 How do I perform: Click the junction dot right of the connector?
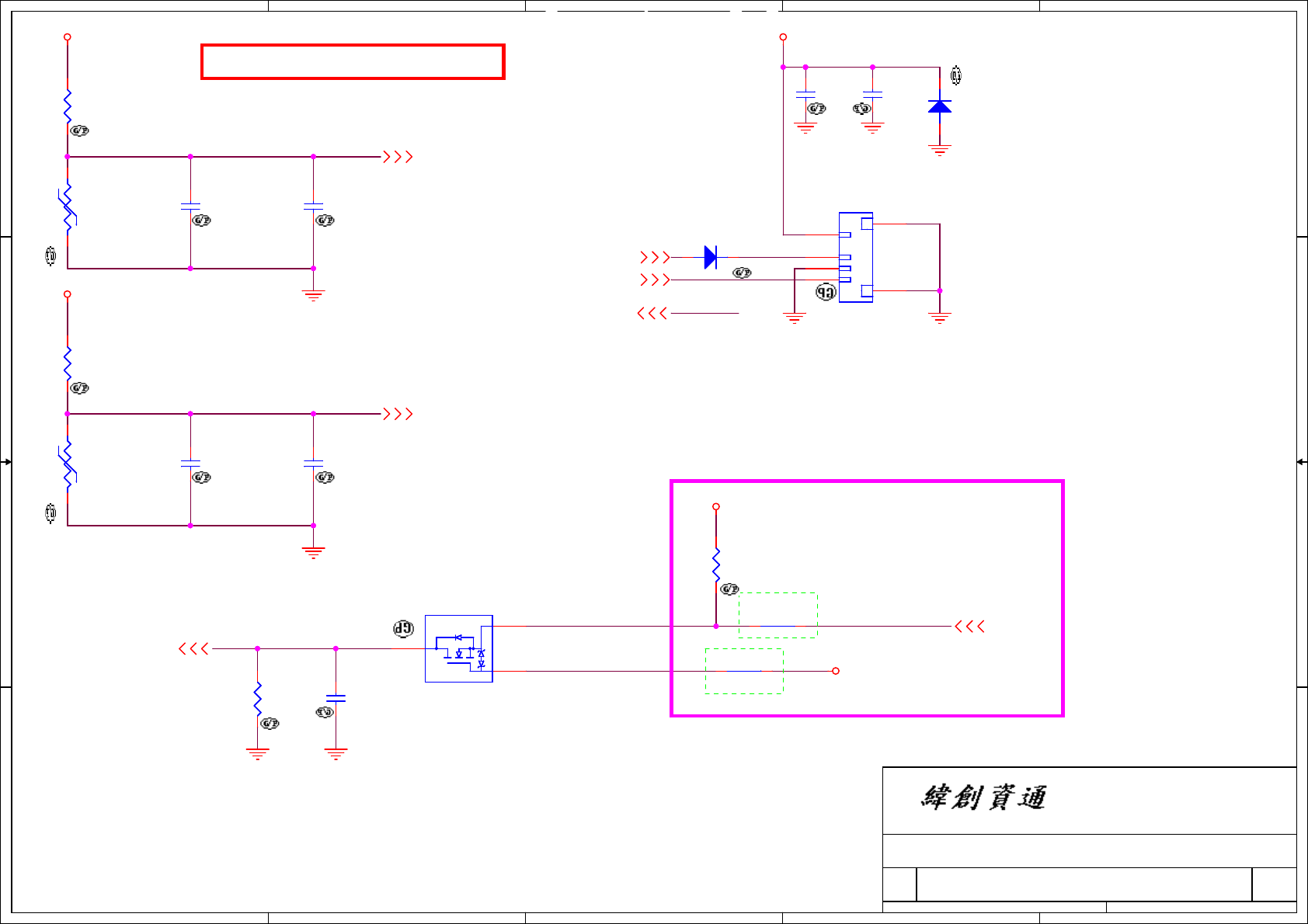coord(940,290)
